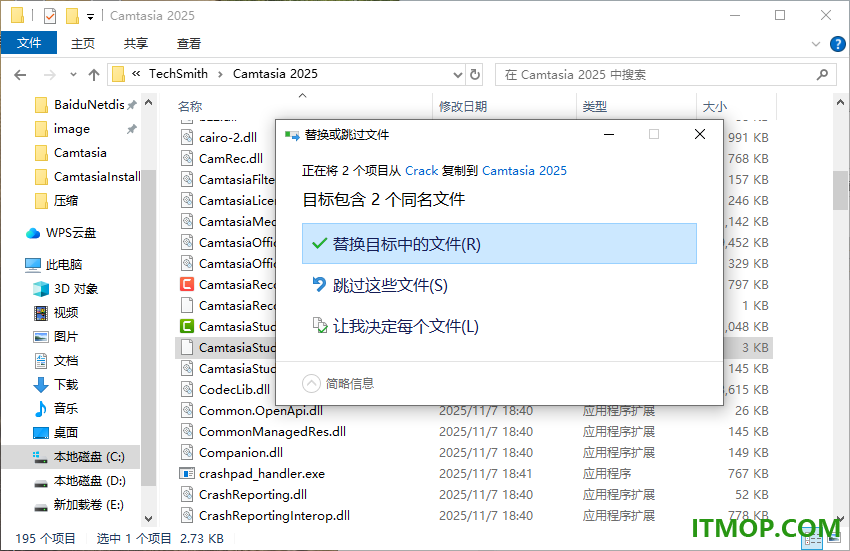Sort by the 类型 column header
Screen dimensions: 850x551
595,107
